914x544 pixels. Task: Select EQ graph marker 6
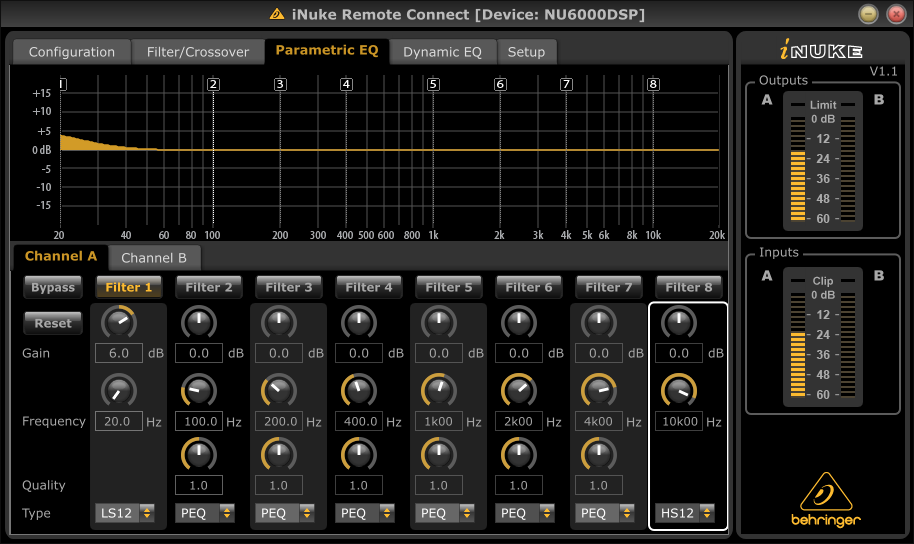[500, 85]
